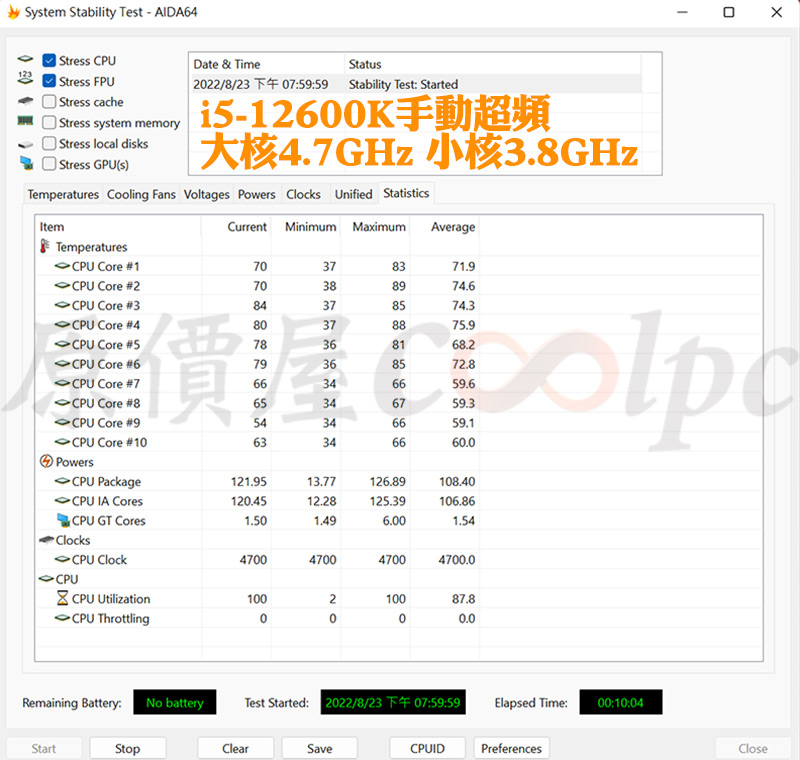Click the Stress CPU chip icon

25,59
